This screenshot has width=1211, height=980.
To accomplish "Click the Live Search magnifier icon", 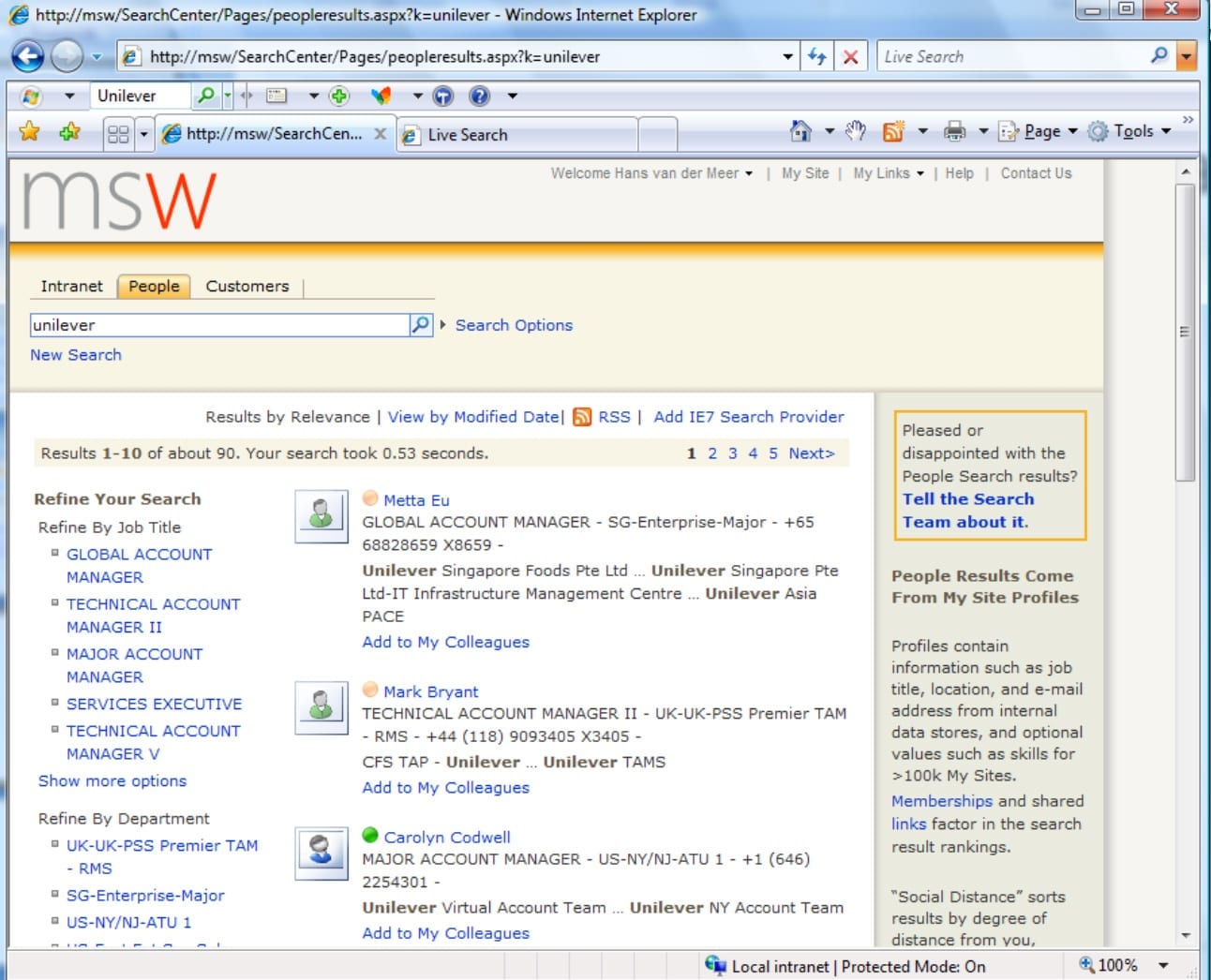I will [1159, 56].
